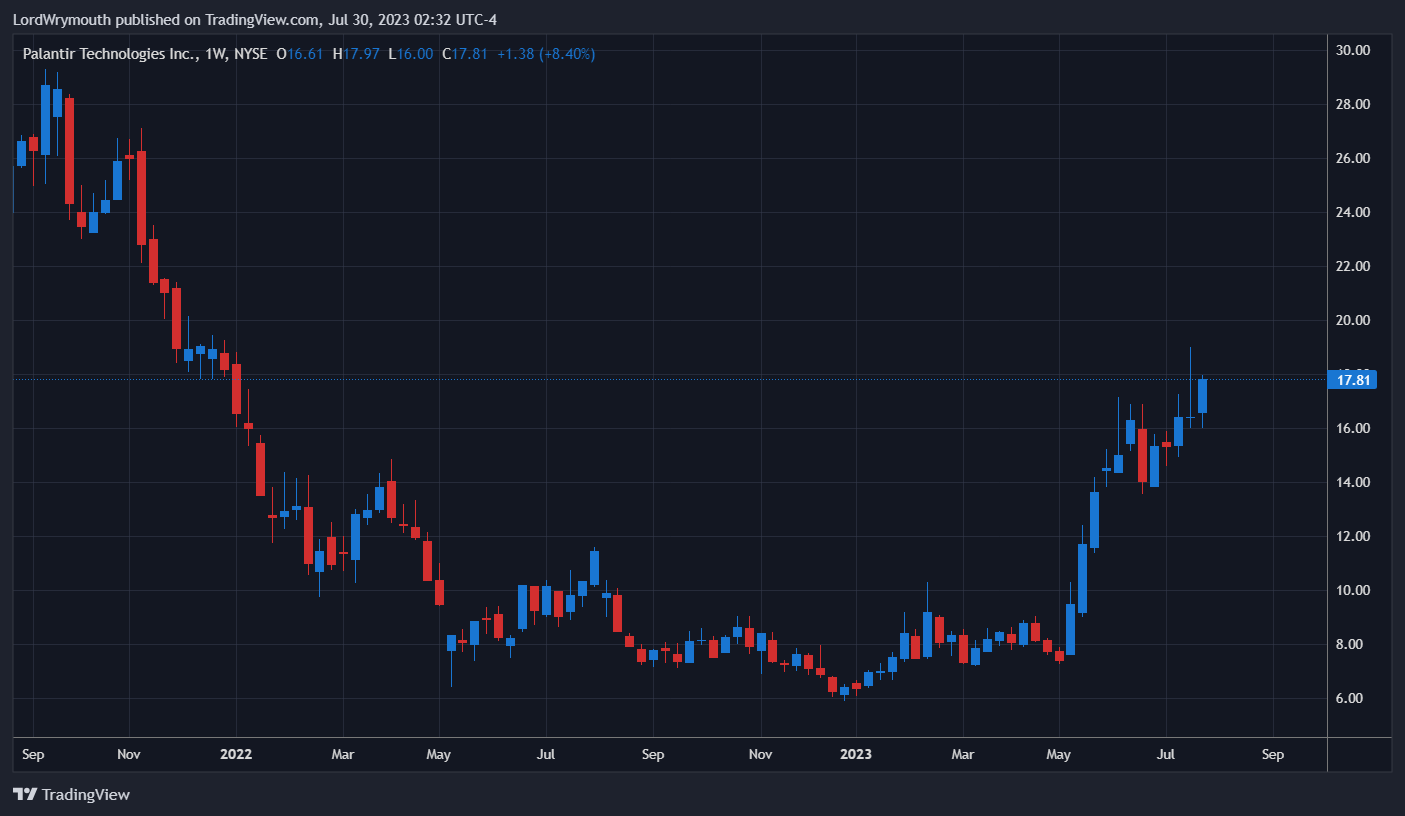Click the 2022 label on time axis
This screenshot has width=1405, height=816.
point(236,754)
